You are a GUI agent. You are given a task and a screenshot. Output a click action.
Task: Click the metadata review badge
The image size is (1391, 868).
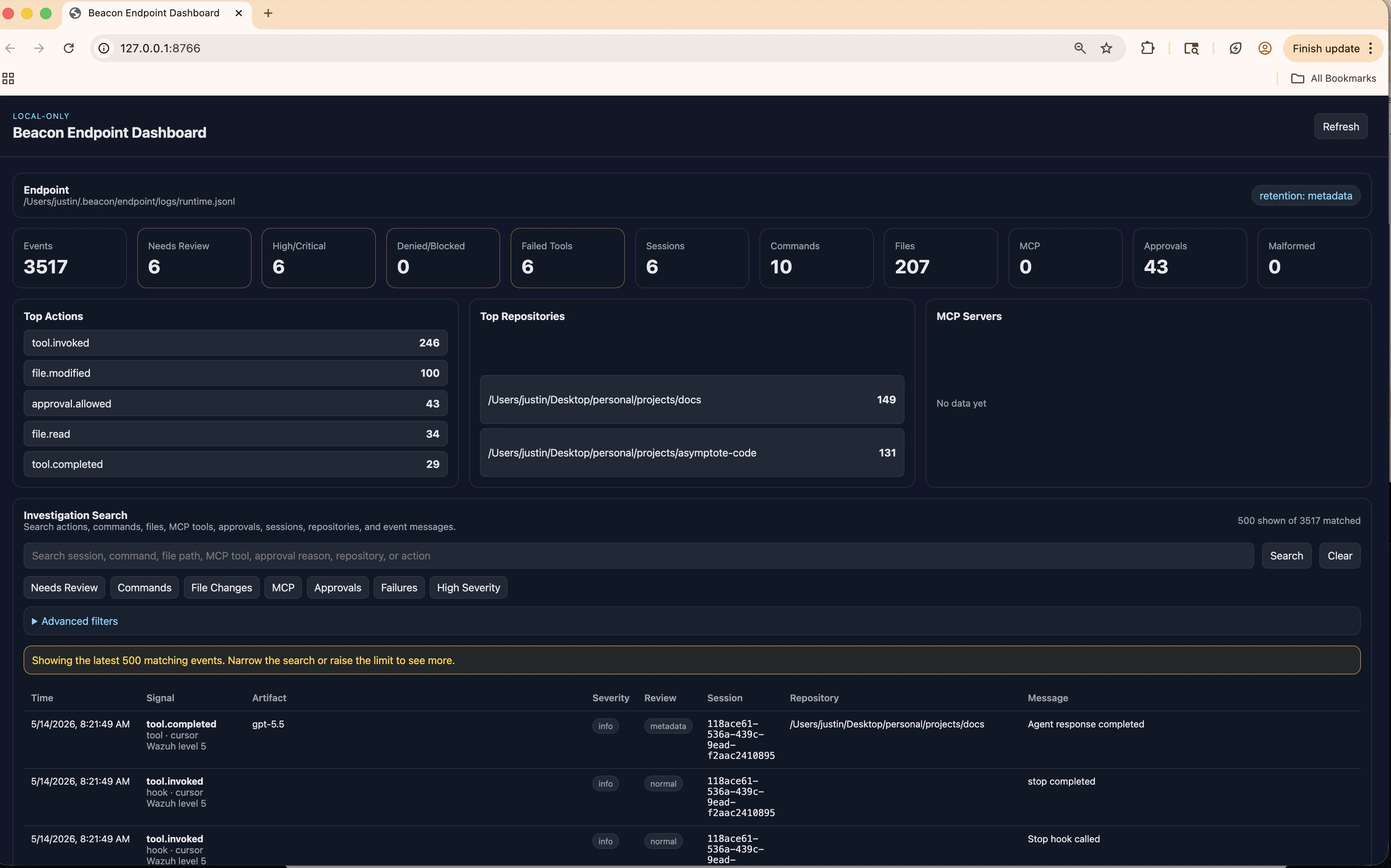tap(668, 726)
